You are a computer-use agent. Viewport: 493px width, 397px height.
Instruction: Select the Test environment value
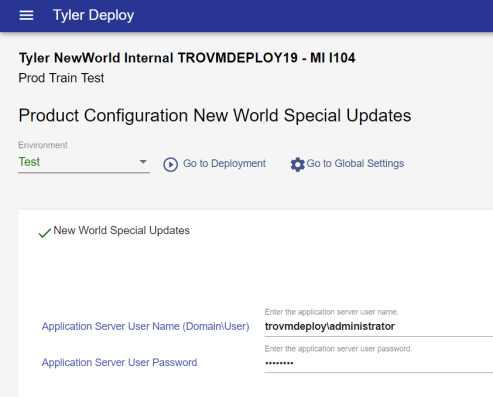pyautogui.click(x=29, y=162)
